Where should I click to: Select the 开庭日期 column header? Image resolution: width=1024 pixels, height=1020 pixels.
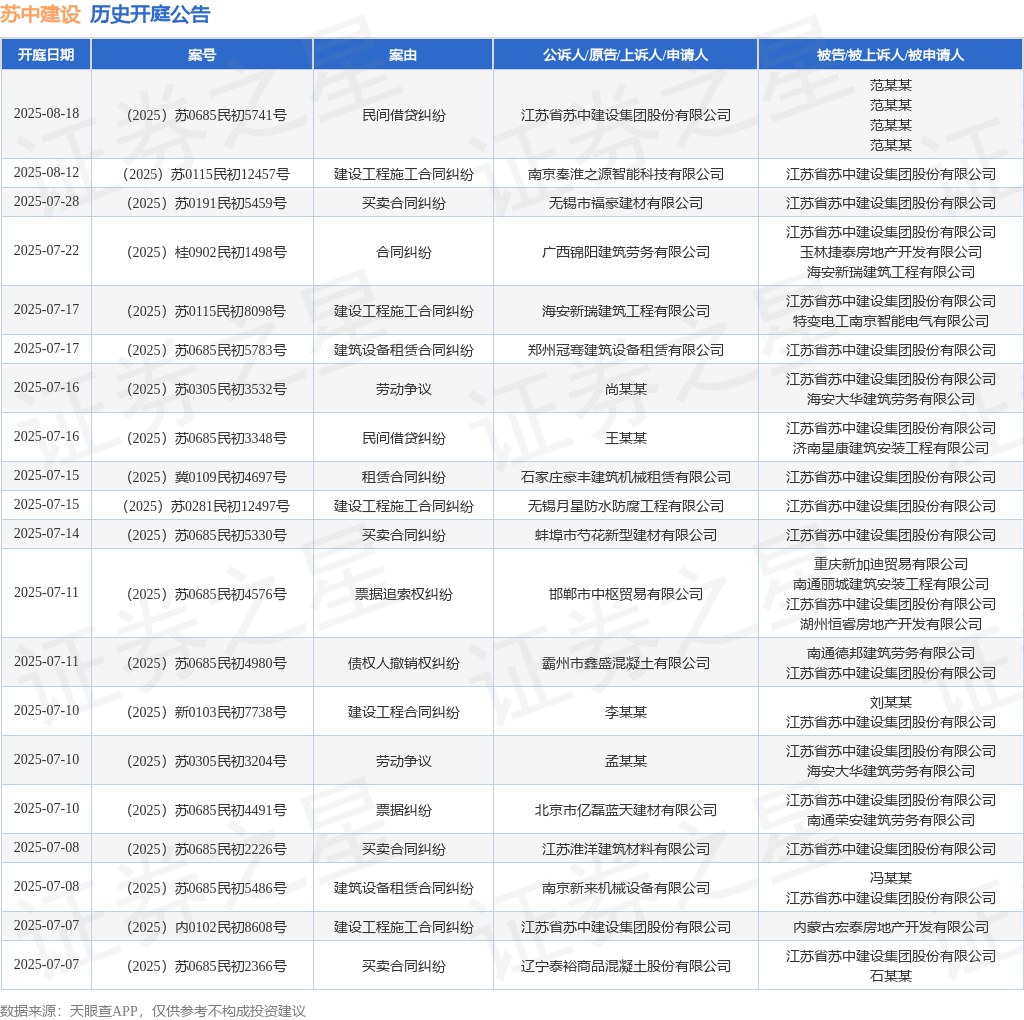click(x=46, y=55)
